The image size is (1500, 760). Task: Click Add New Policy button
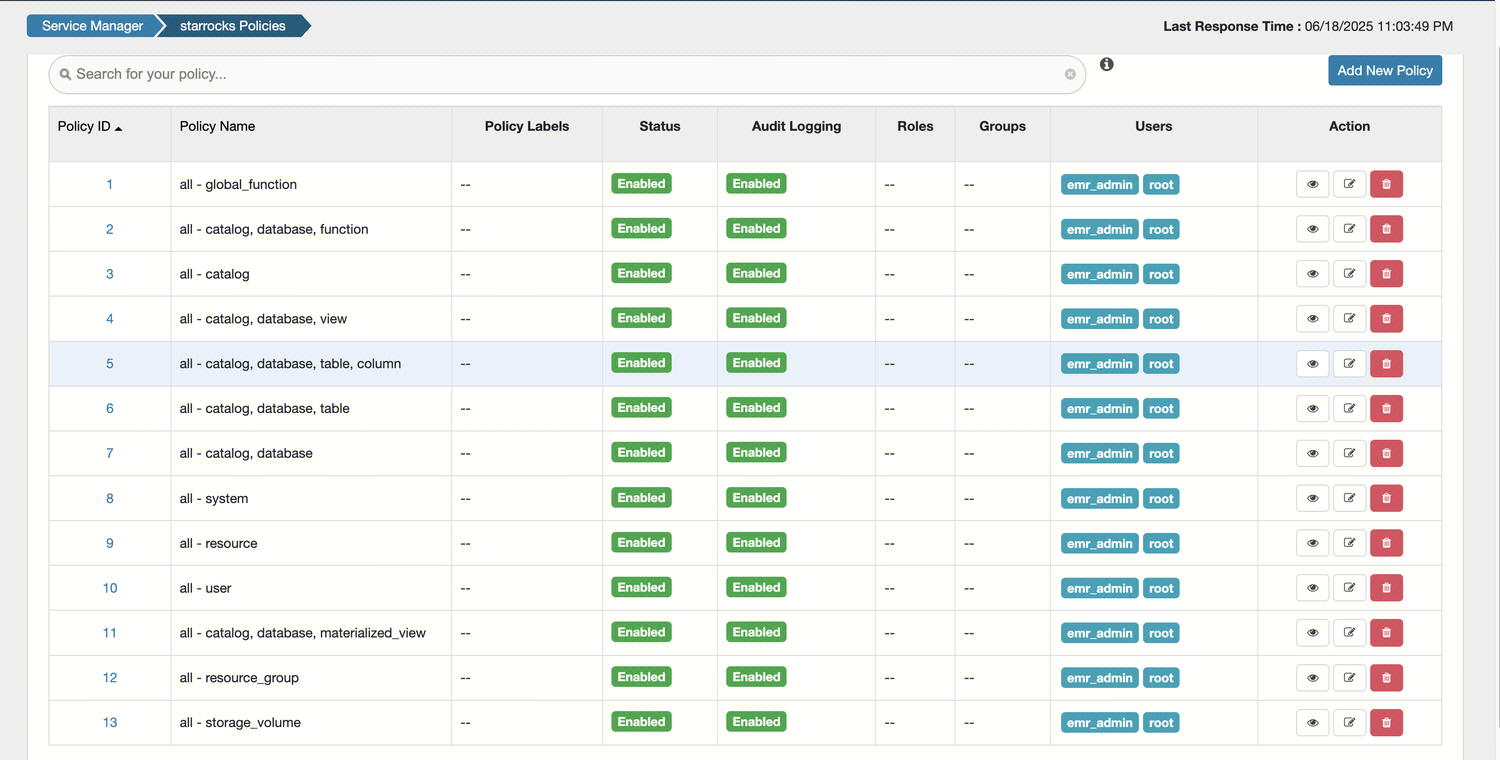coord(1385,70)
